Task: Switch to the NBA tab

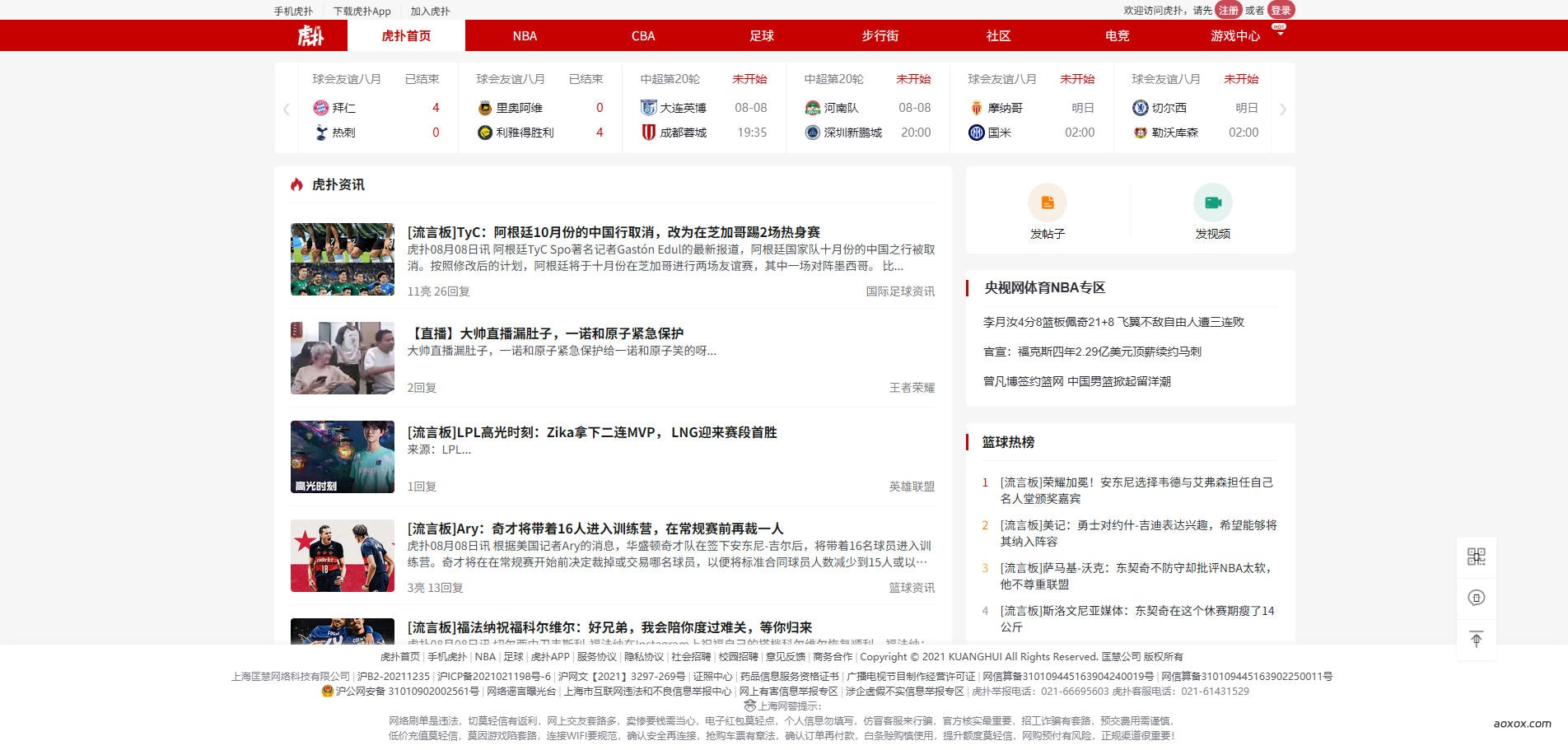Action: click(x=523, y=35)
